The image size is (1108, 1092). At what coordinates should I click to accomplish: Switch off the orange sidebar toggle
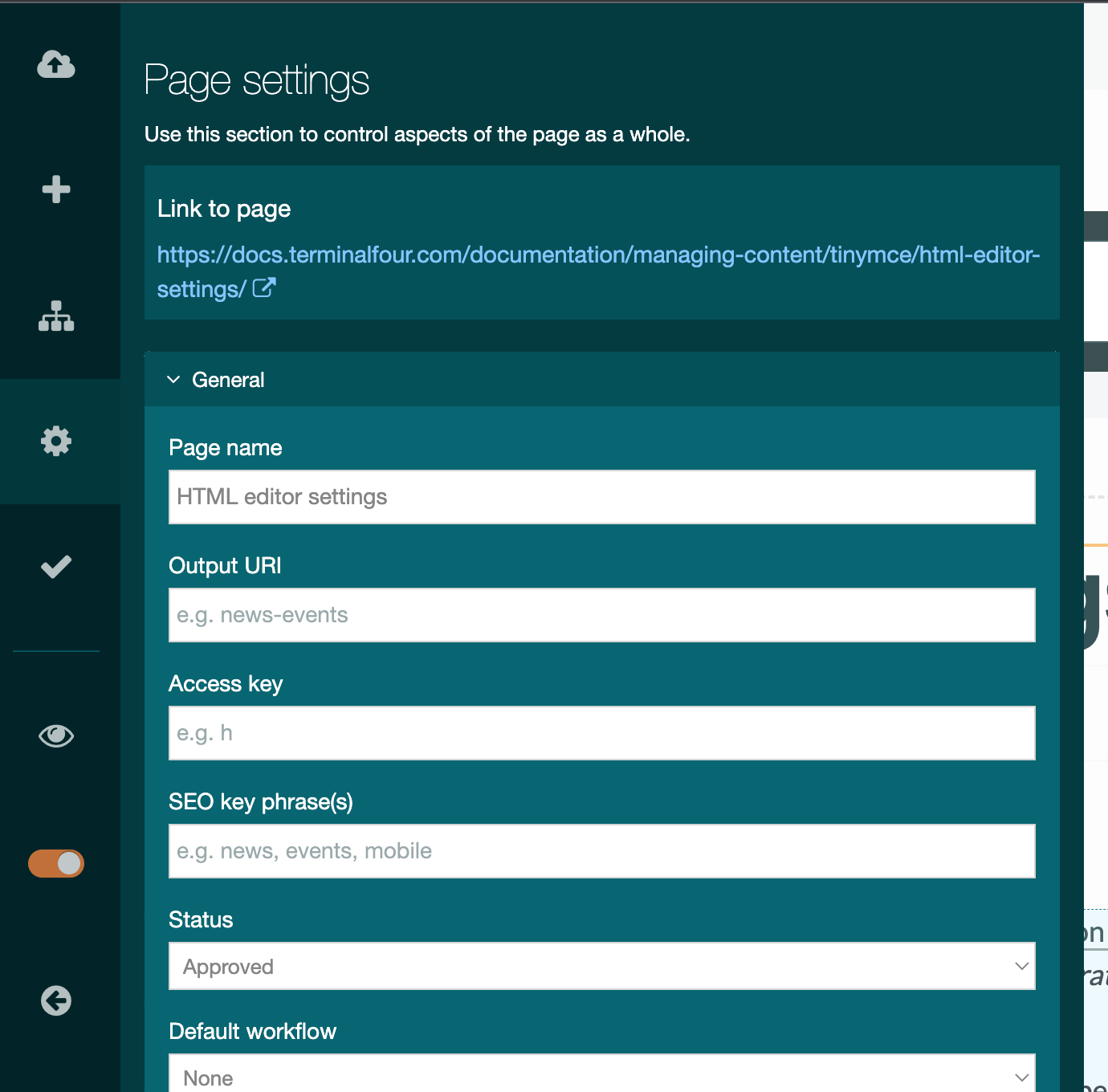click(56, 863)
